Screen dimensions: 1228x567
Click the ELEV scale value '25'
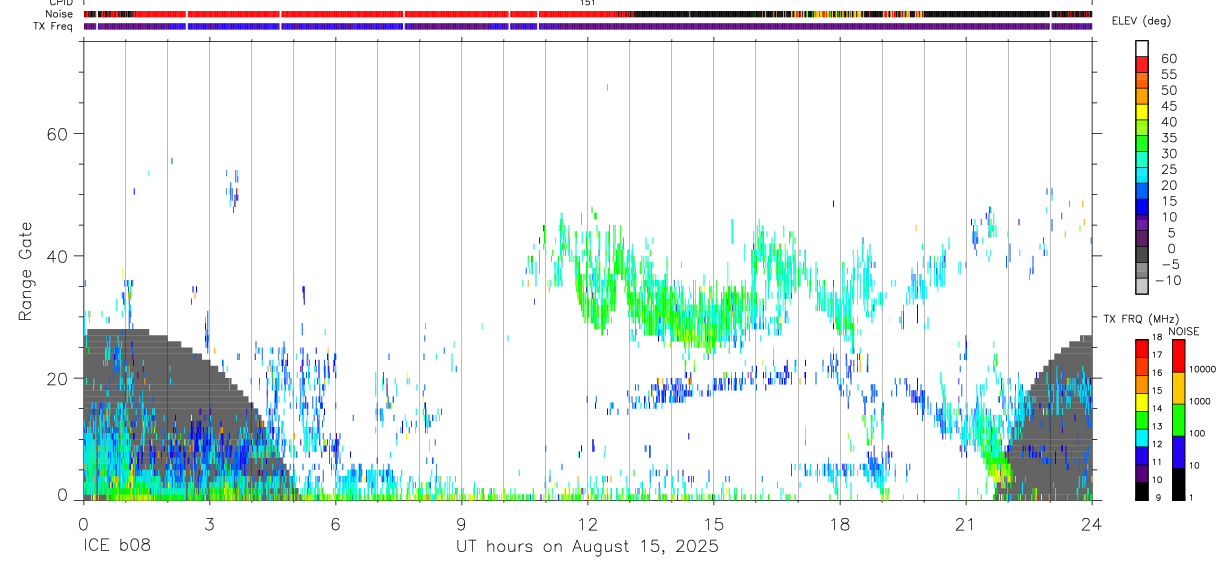tap(1169, 170)
